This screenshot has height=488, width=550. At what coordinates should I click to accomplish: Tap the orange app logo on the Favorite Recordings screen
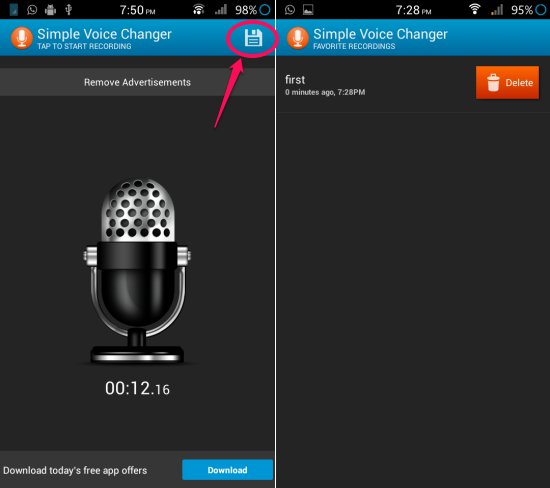pos(298,38)
